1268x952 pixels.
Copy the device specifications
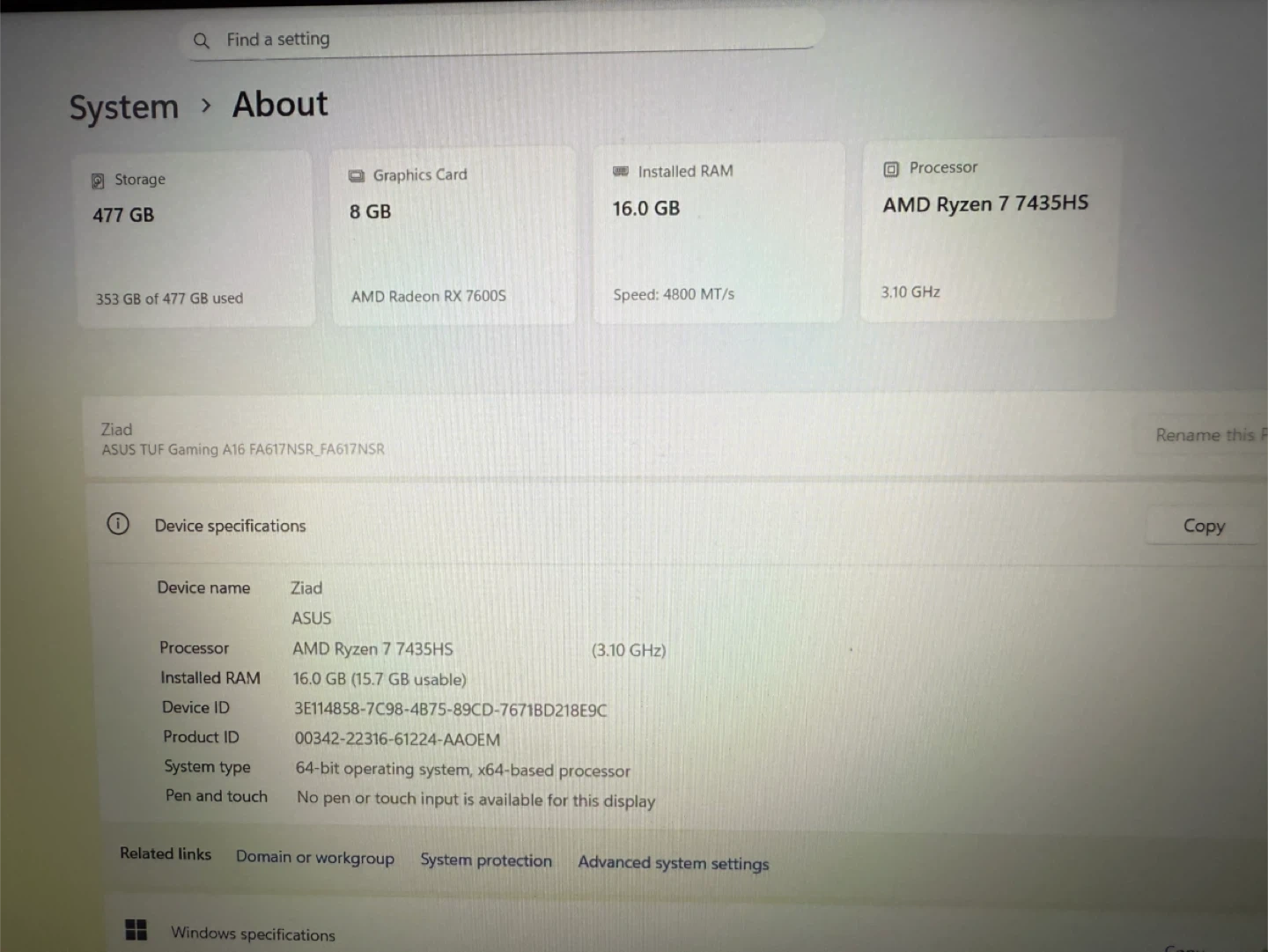click(1203, 526)
